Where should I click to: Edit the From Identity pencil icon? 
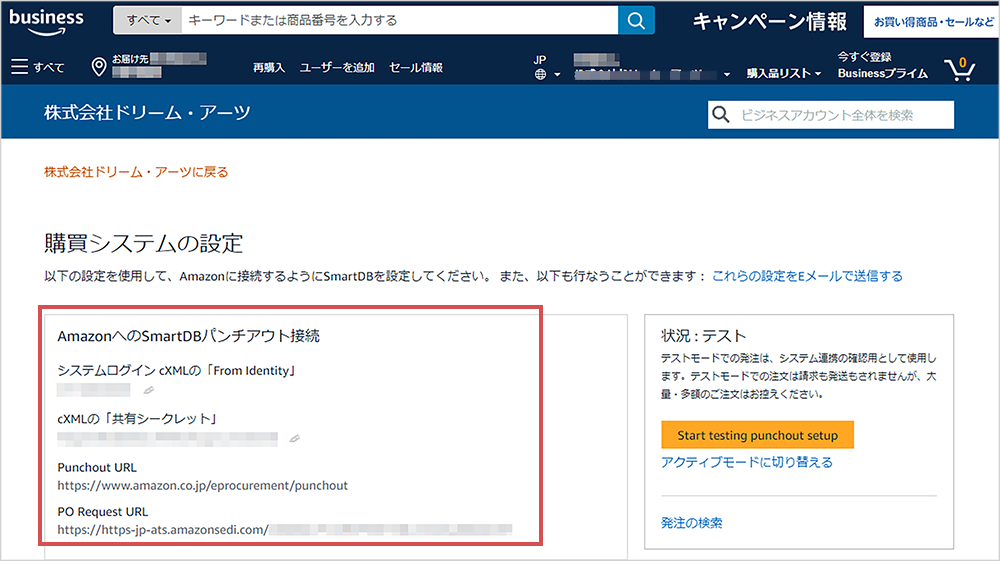coord(149,390)
